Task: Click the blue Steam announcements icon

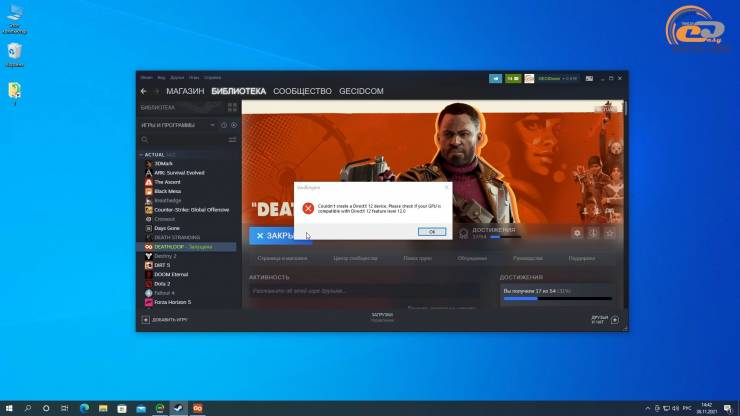Action: coord(496,78)
